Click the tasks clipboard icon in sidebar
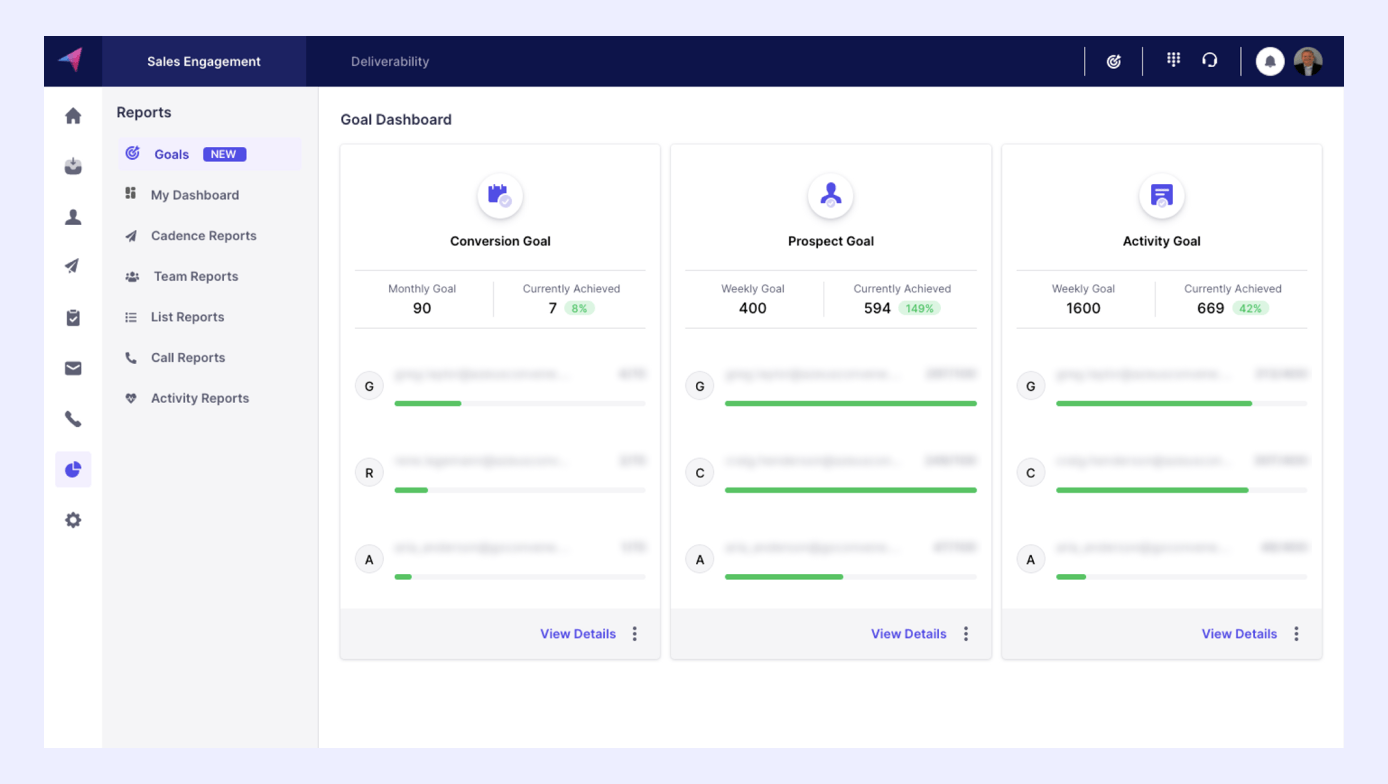 [x=73, y=318]
